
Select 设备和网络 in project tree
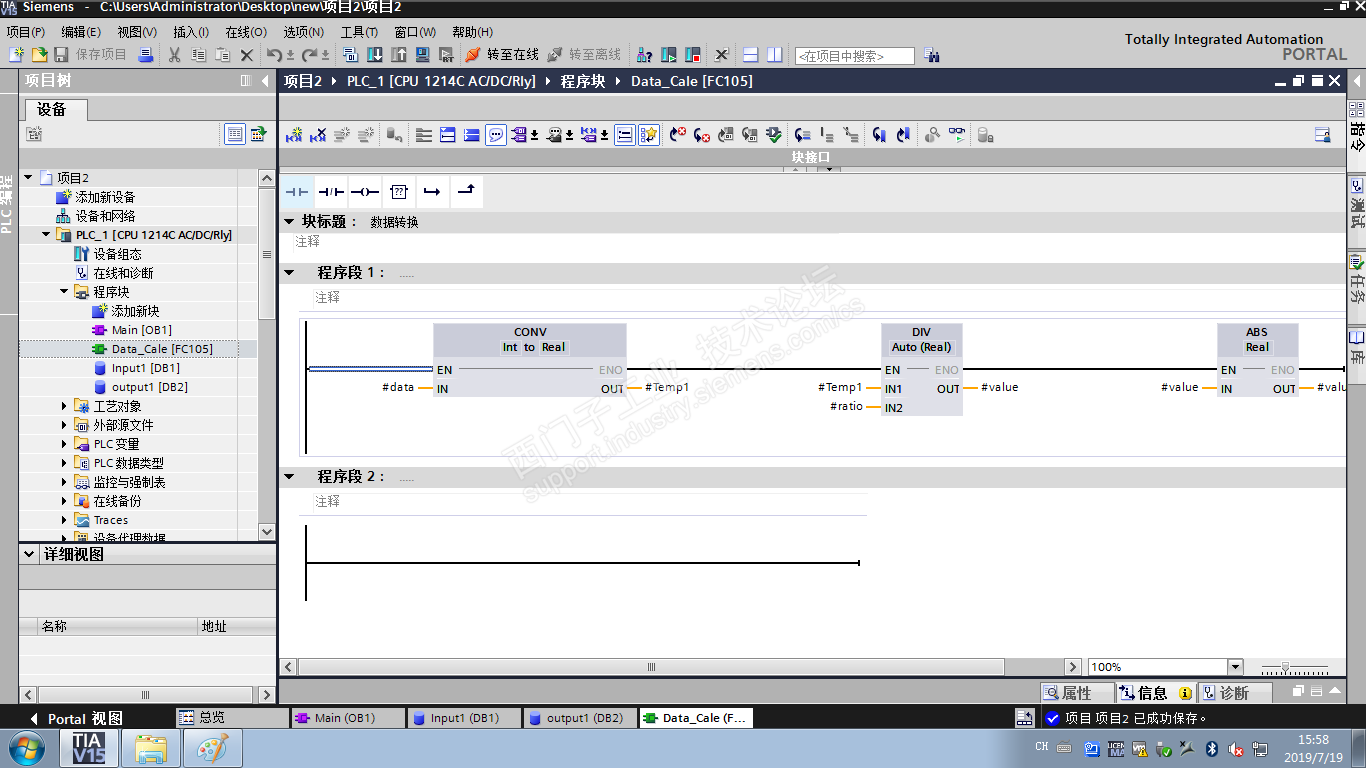tap(105, 216)
